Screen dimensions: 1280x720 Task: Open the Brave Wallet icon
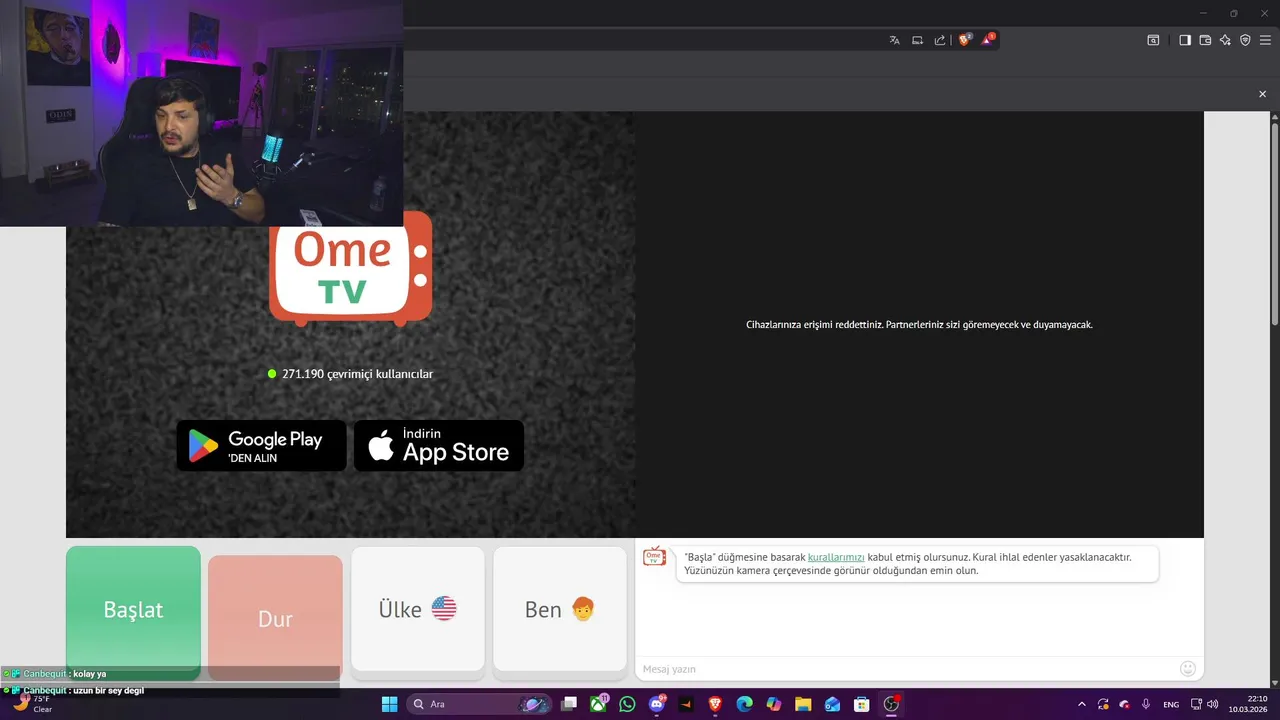1205,40
